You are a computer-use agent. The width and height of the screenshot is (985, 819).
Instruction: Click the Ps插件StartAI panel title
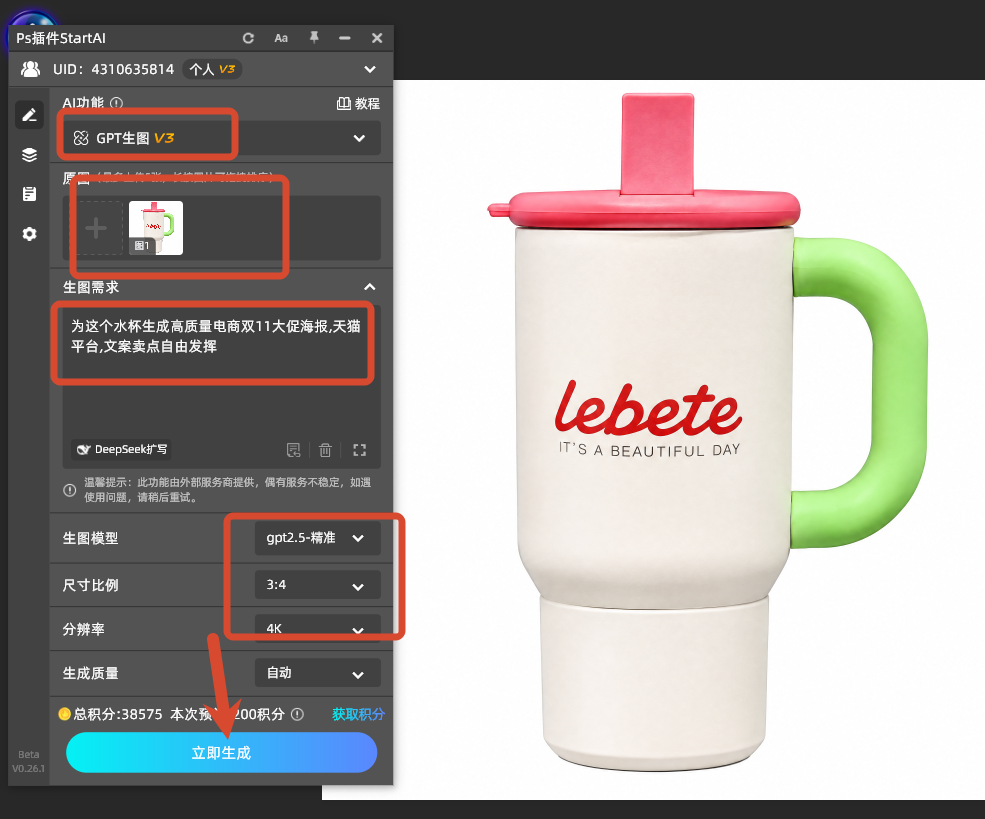click(x=61, y=38)
